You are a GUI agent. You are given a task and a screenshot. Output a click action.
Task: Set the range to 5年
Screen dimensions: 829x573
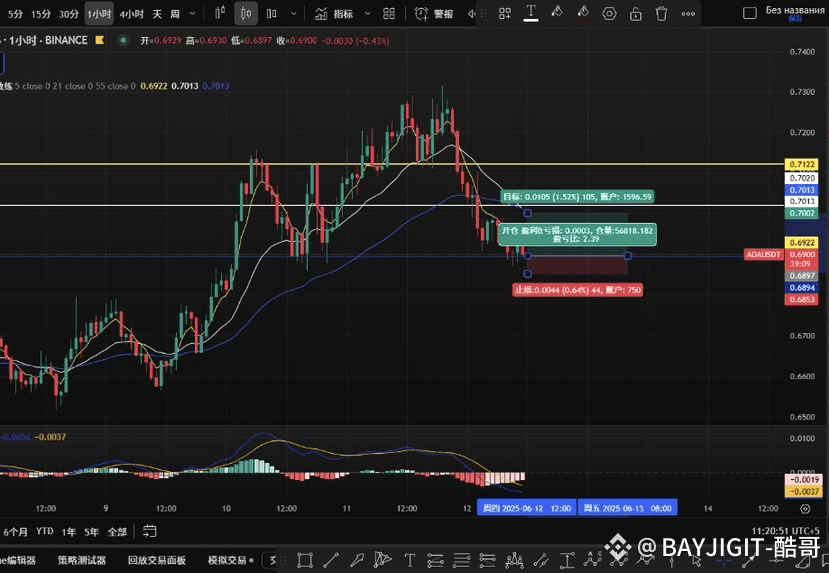point(92,532)
